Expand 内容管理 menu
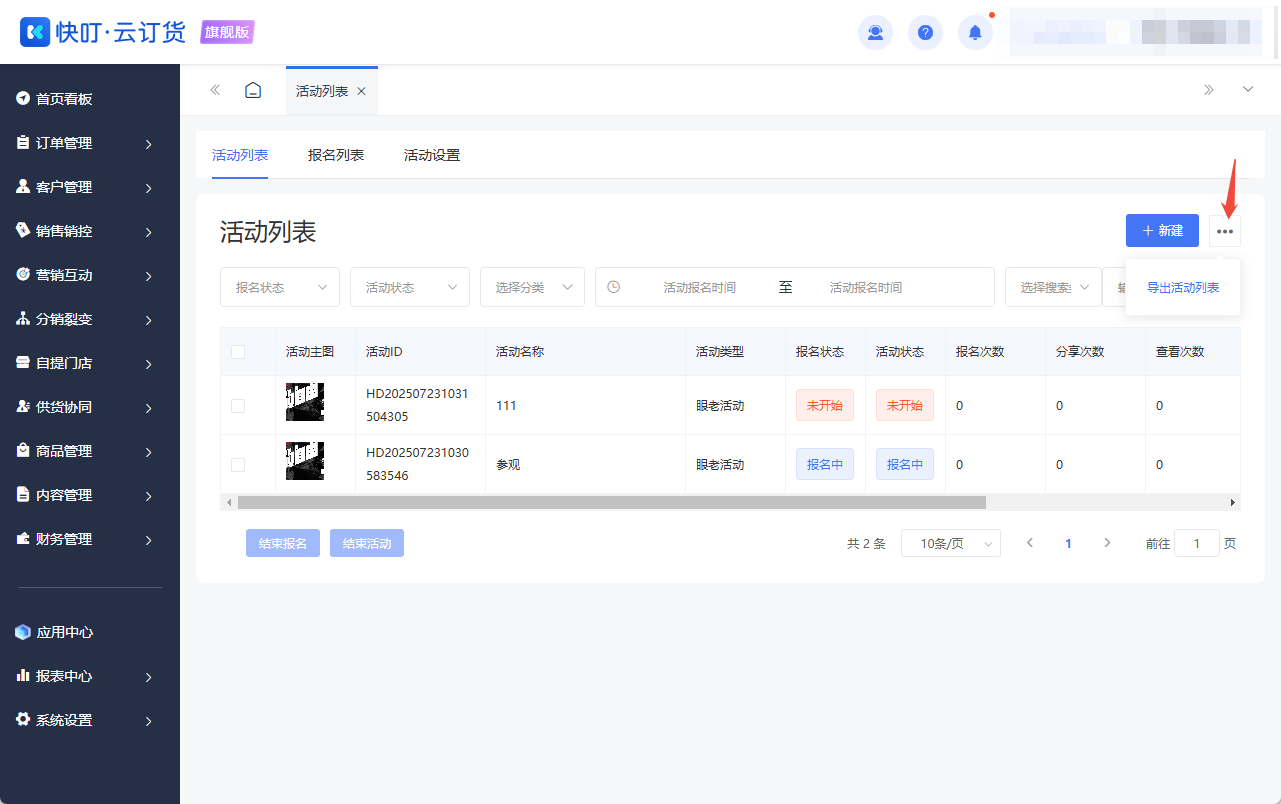 (x=90, y=495)
